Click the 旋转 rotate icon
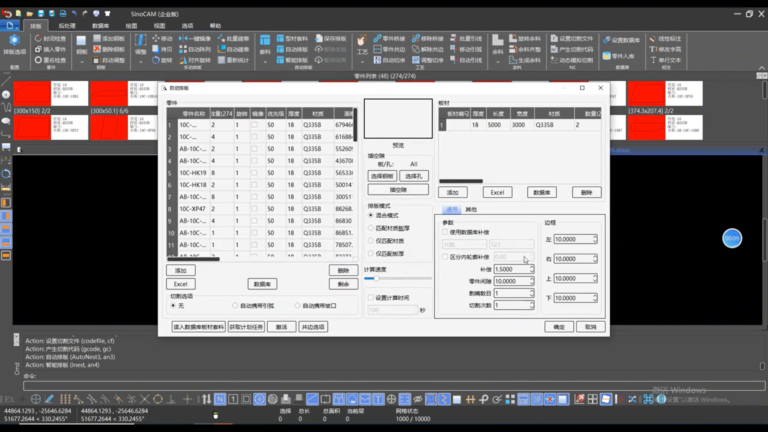This screenshot has height=432, width=768. (156, 60)
